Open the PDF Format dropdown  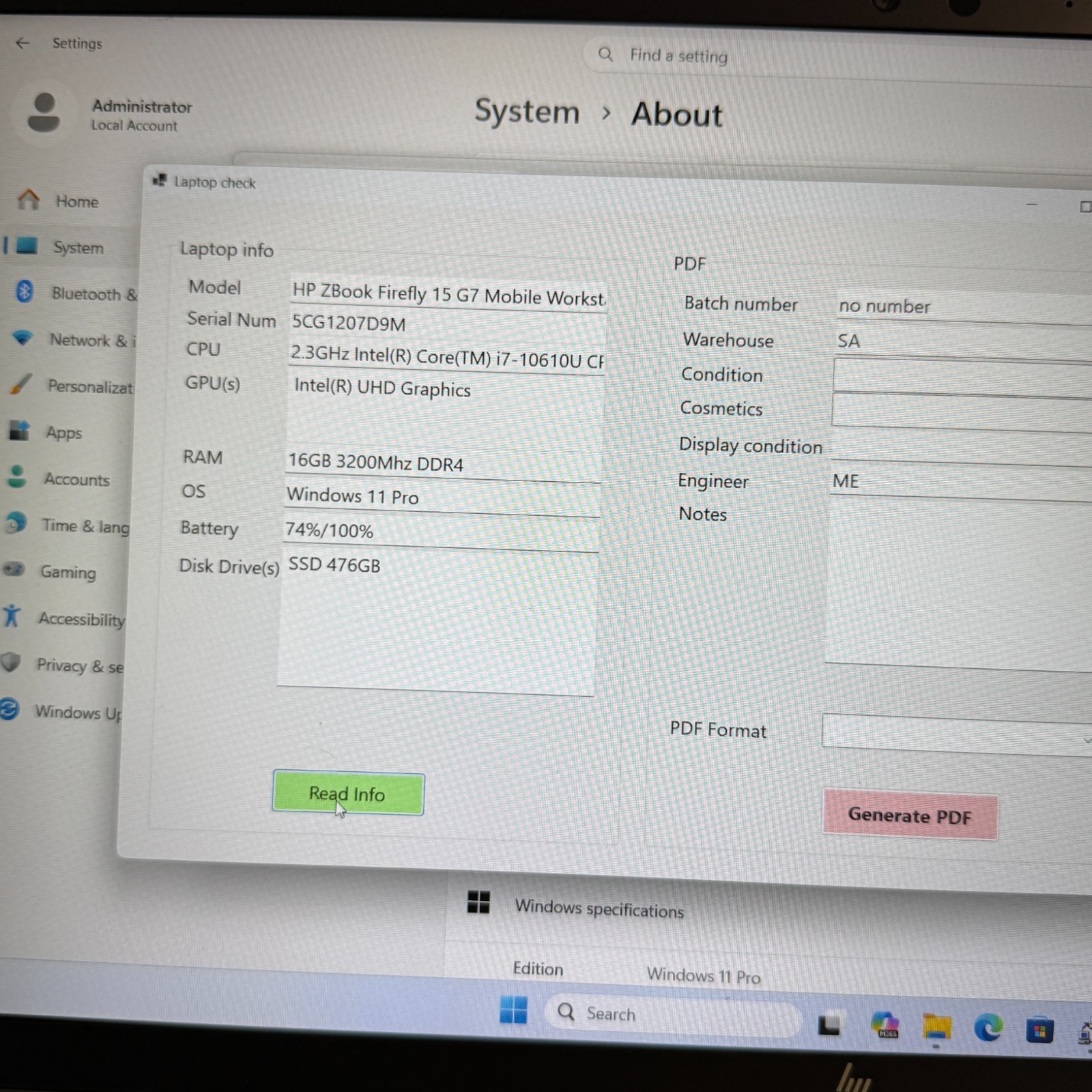957,734
